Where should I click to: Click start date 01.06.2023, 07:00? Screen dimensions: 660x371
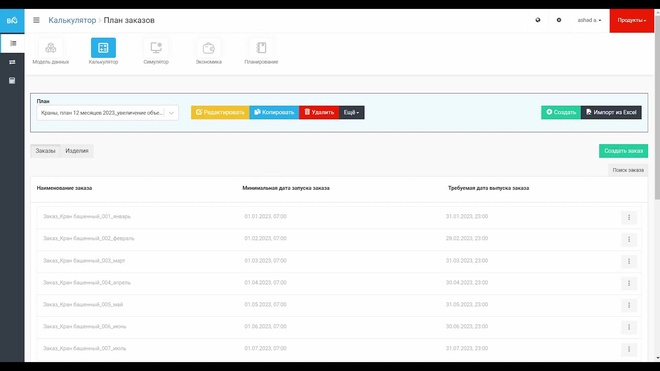[265, 326]
